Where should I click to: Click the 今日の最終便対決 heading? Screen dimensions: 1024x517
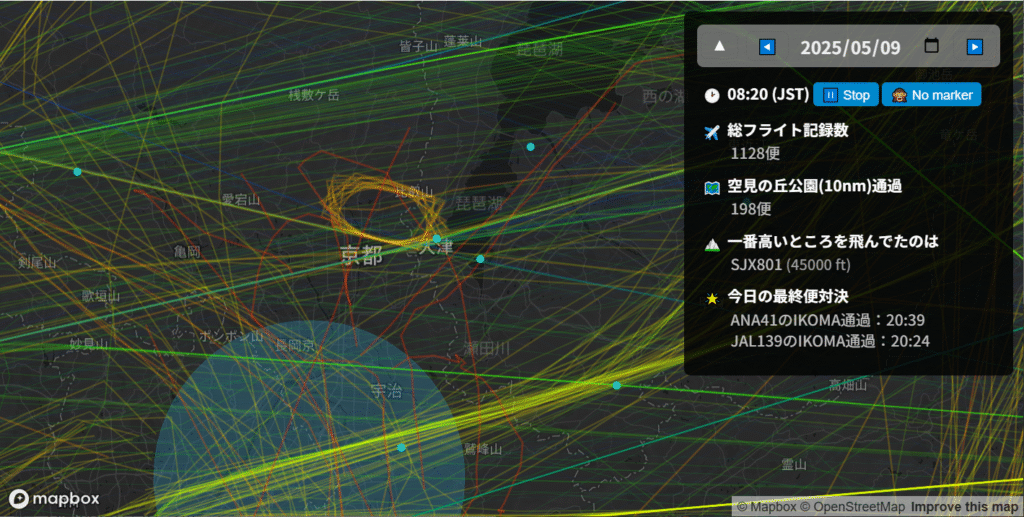[x=788, y=297]
